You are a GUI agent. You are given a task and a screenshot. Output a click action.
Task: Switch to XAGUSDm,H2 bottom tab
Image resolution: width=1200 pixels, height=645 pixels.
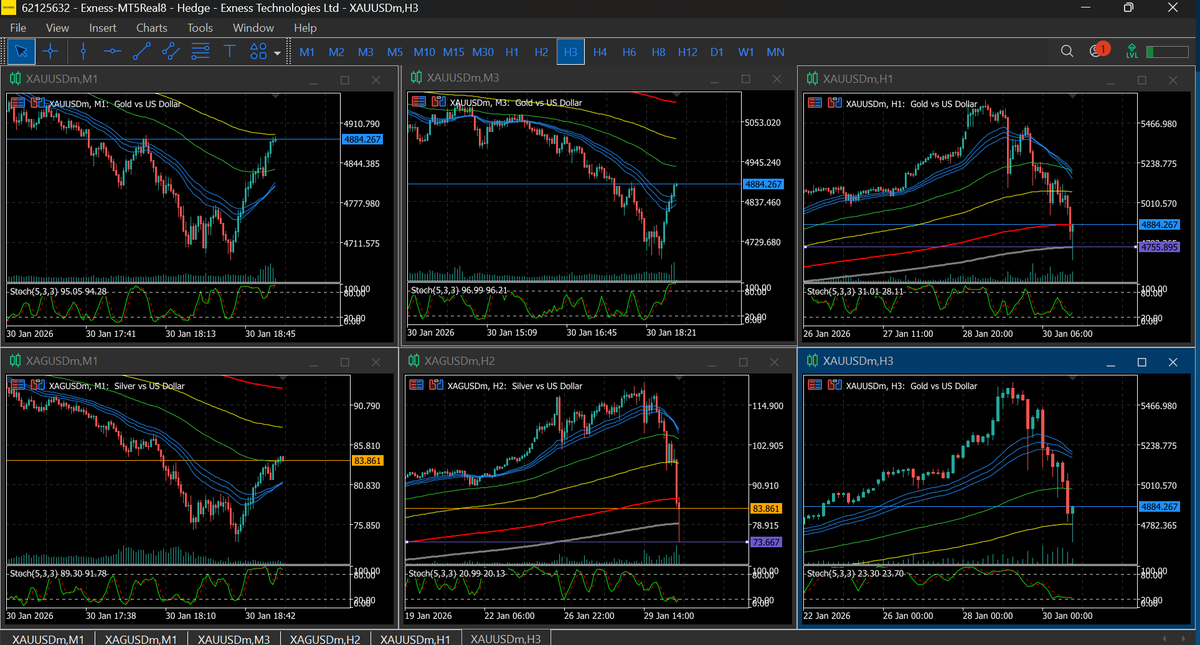pos(325,638)
